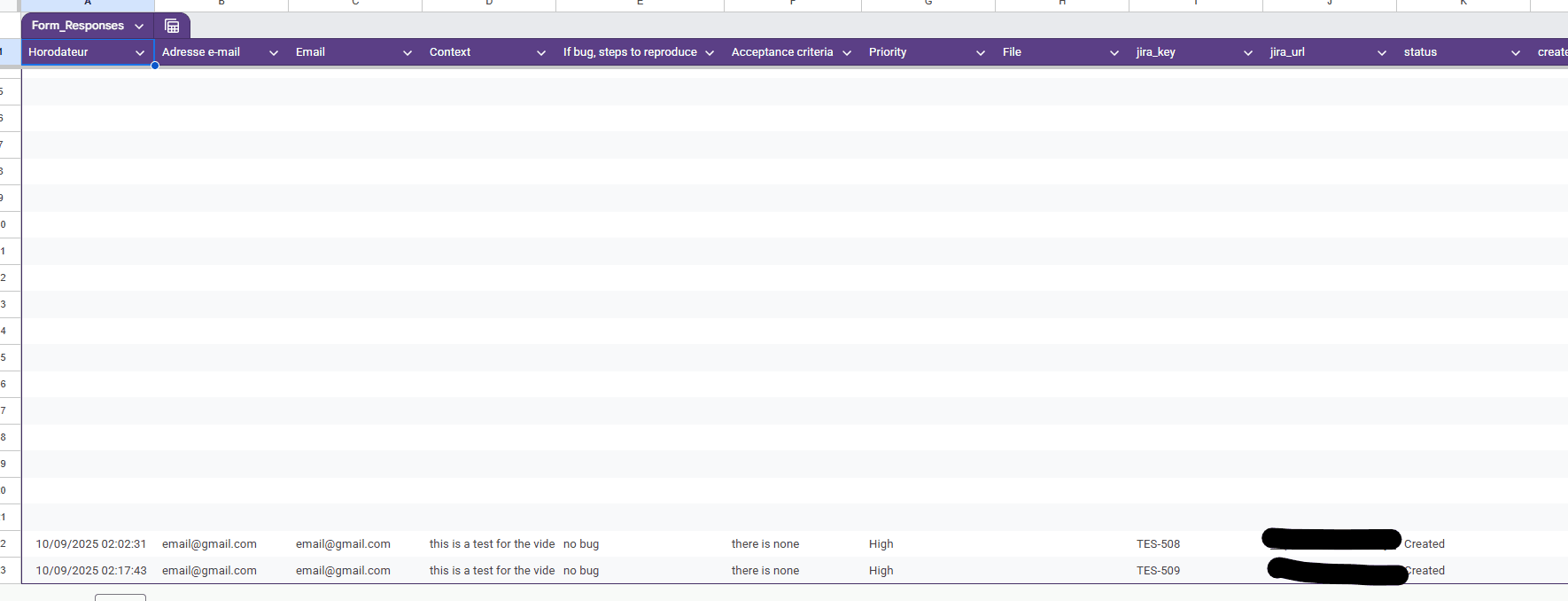Open the table view calculator icon

coord(172,26)
